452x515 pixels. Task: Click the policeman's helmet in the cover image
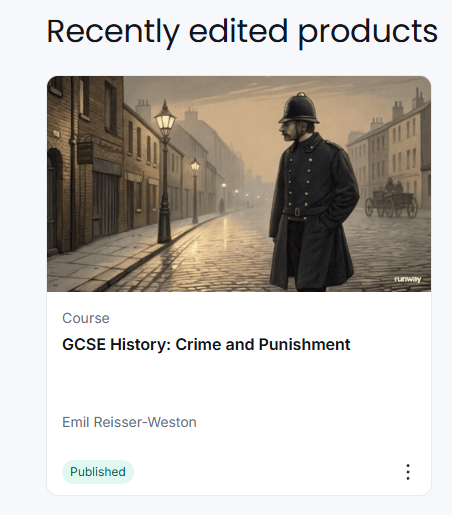coord(299,108)
